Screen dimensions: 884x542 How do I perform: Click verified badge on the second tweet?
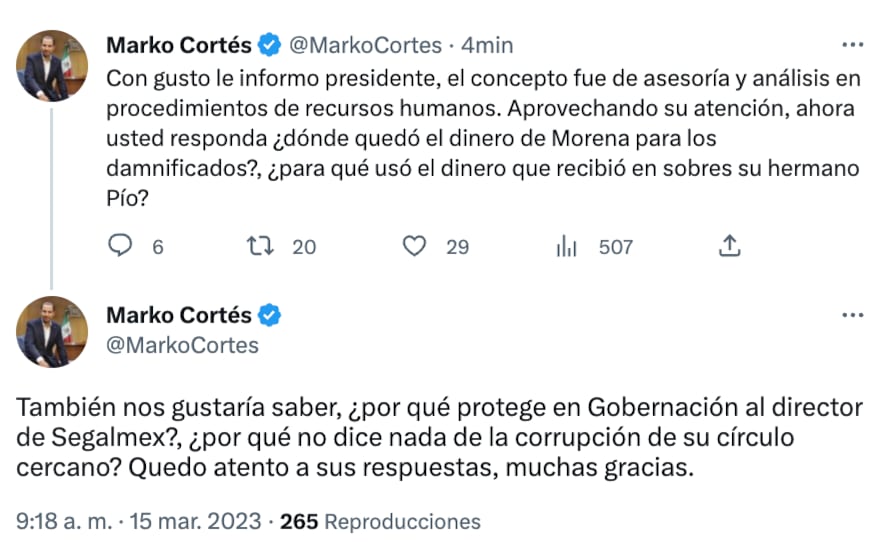click(270, 315)
